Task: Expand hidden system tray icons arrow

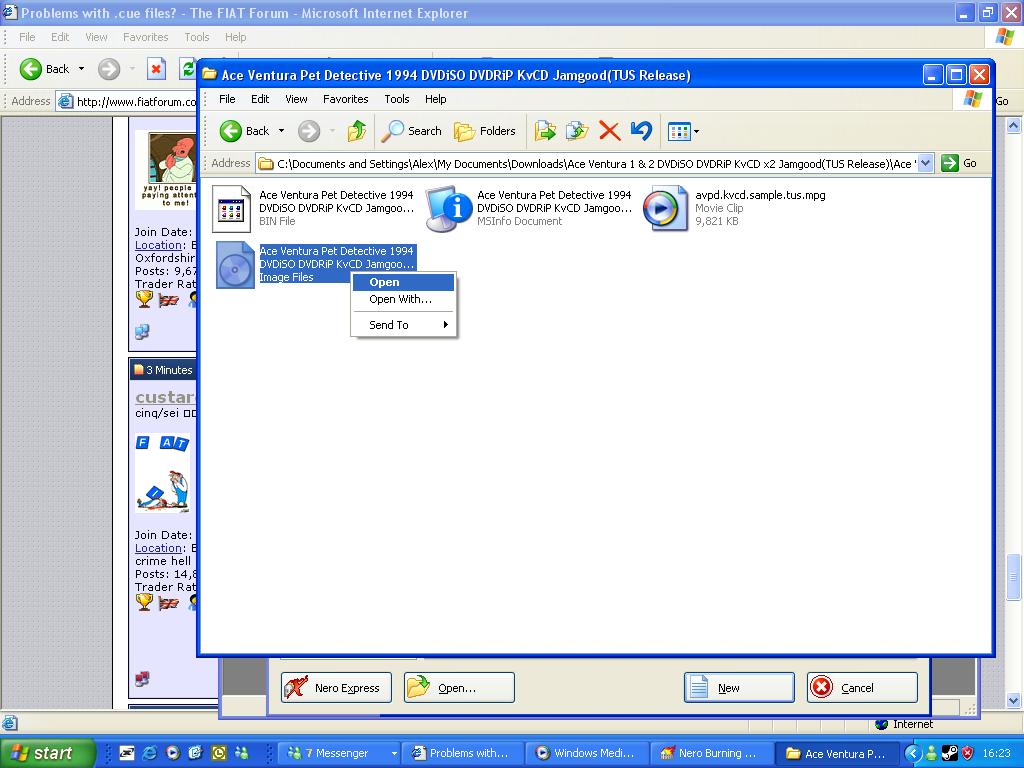Action: 912,754
